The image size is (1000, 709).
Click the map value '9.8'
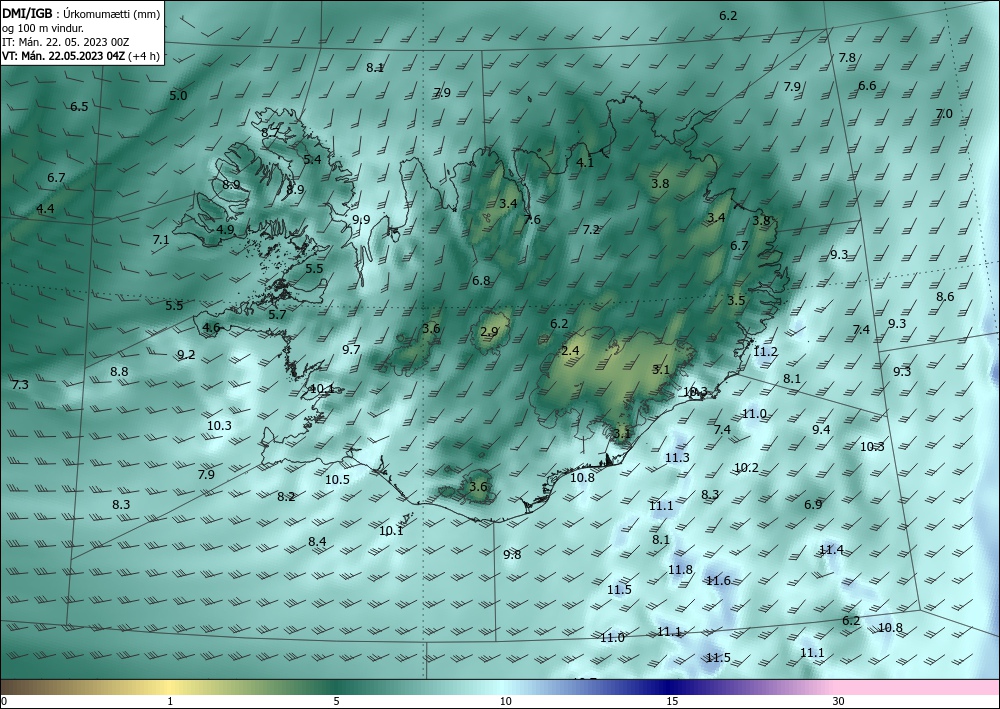[x=511, y=554]
